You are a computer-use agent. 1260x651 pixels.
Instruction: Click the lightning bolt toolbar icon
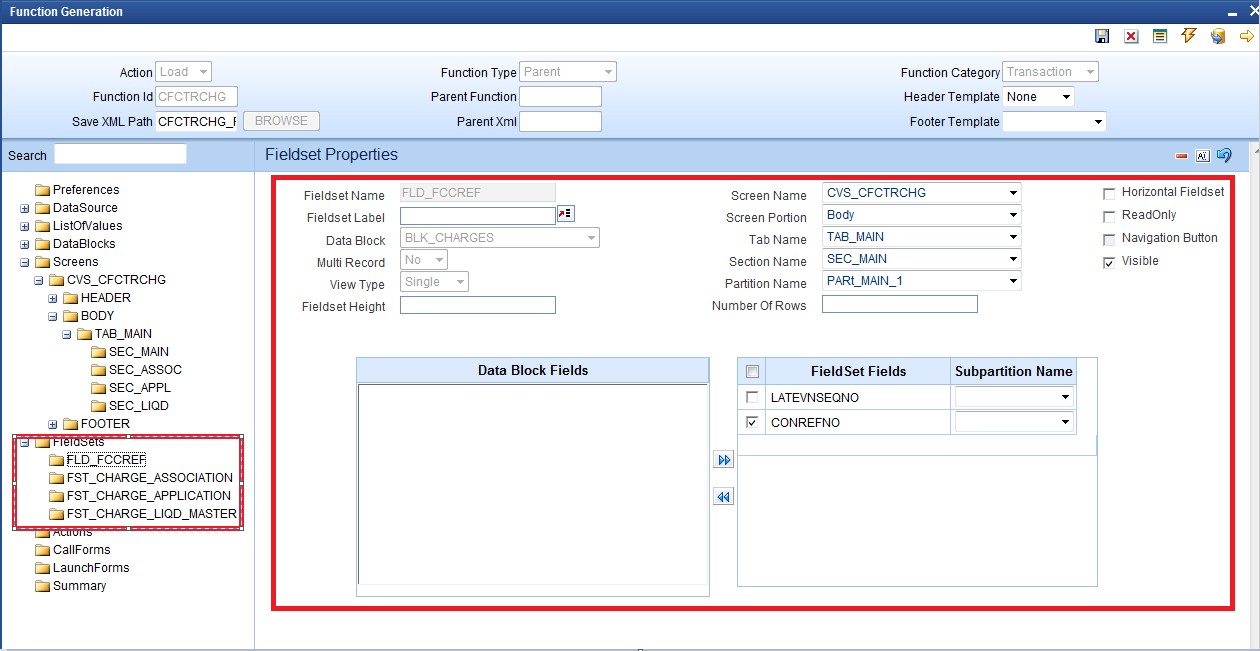coord(1189,36)
